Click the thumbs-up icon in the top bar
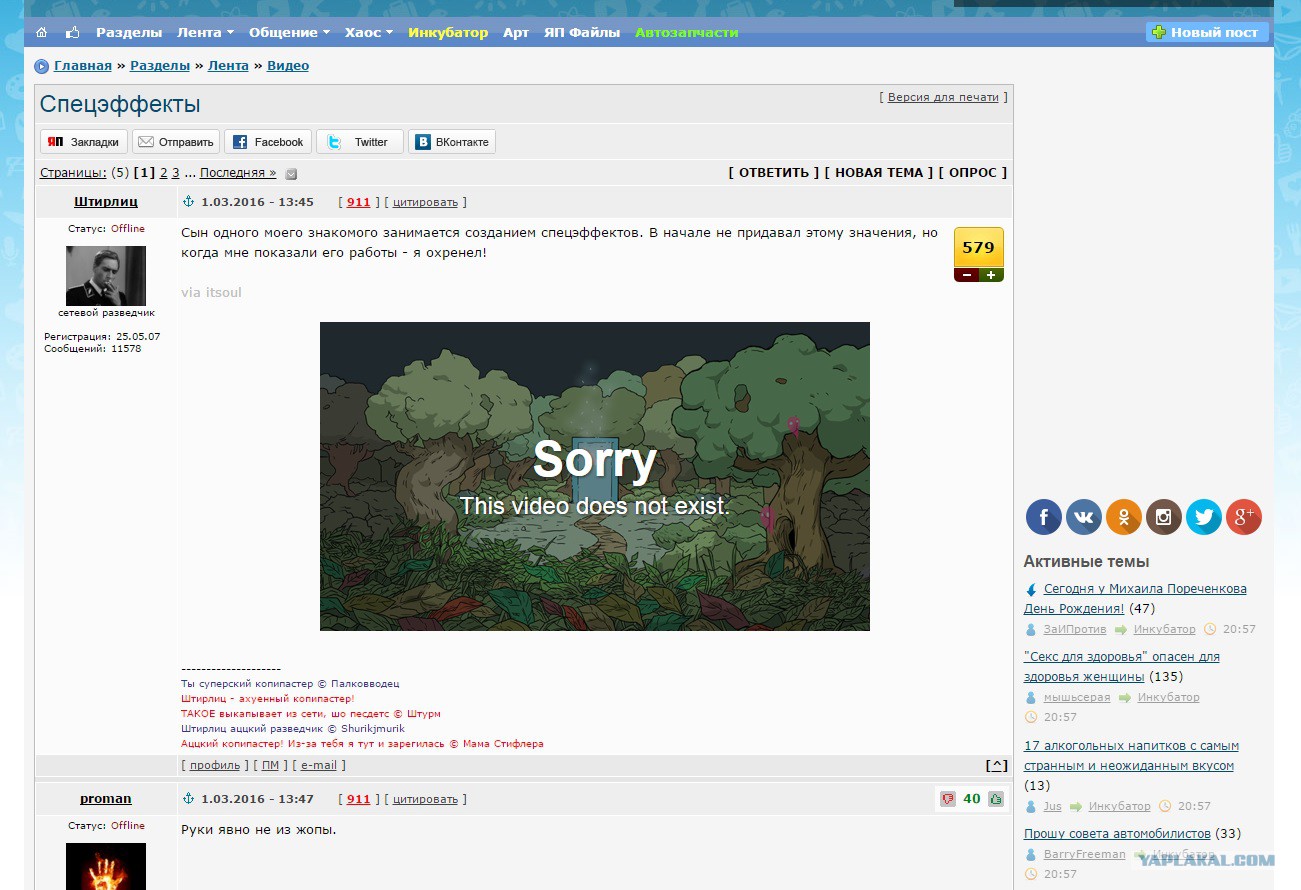This screenshot has height=890, width=1301. pos(72,32)
